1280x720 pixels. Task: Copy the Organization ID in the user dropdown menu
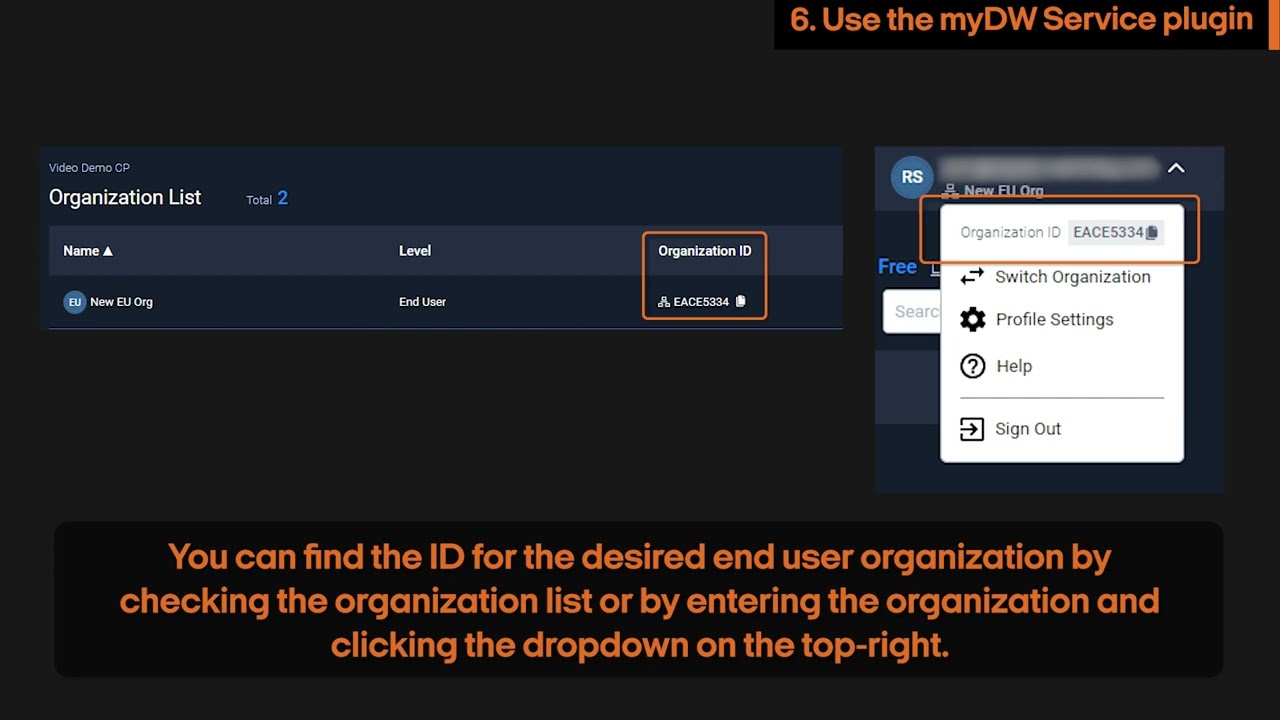tap(1152, 233)
